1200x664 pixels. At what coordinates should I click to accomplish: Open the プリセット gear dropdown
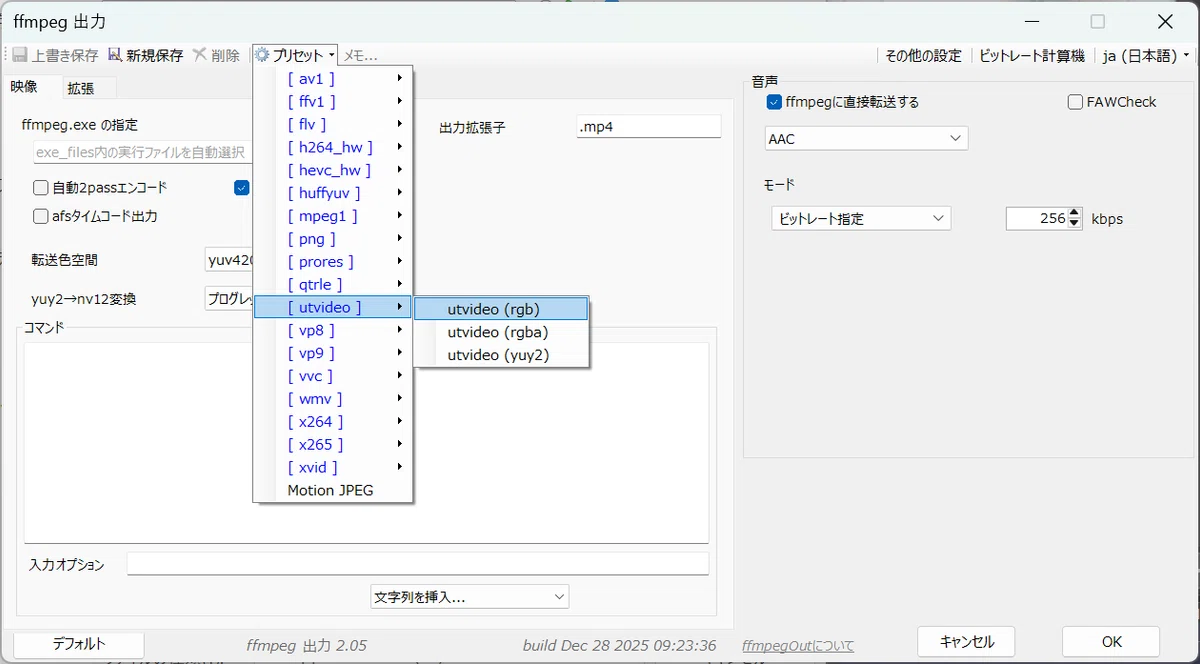coord(295,56)
